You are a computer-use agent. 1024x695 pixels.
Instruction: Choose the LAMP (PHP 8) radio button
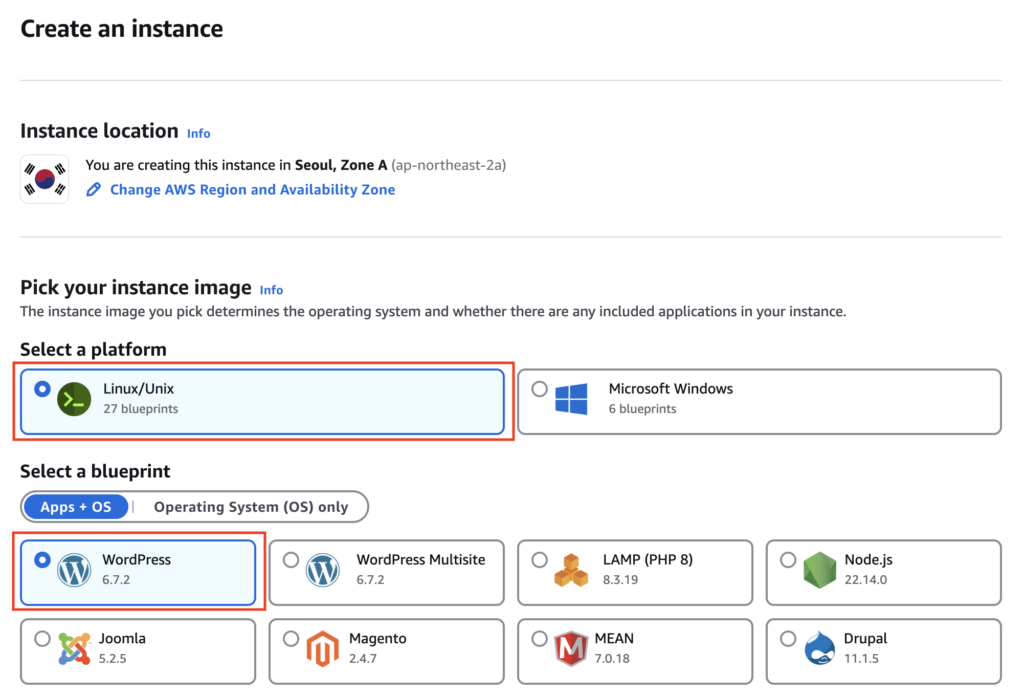coord(539,560)
